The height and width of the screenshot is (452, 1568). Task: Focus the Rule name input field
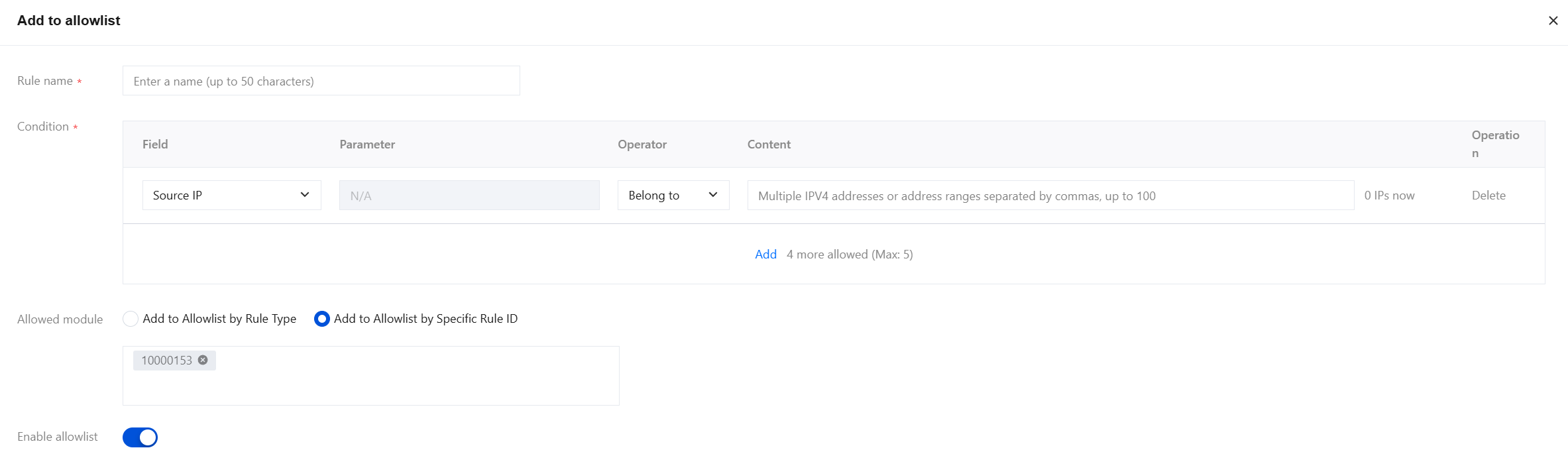(x=321, y=81)
